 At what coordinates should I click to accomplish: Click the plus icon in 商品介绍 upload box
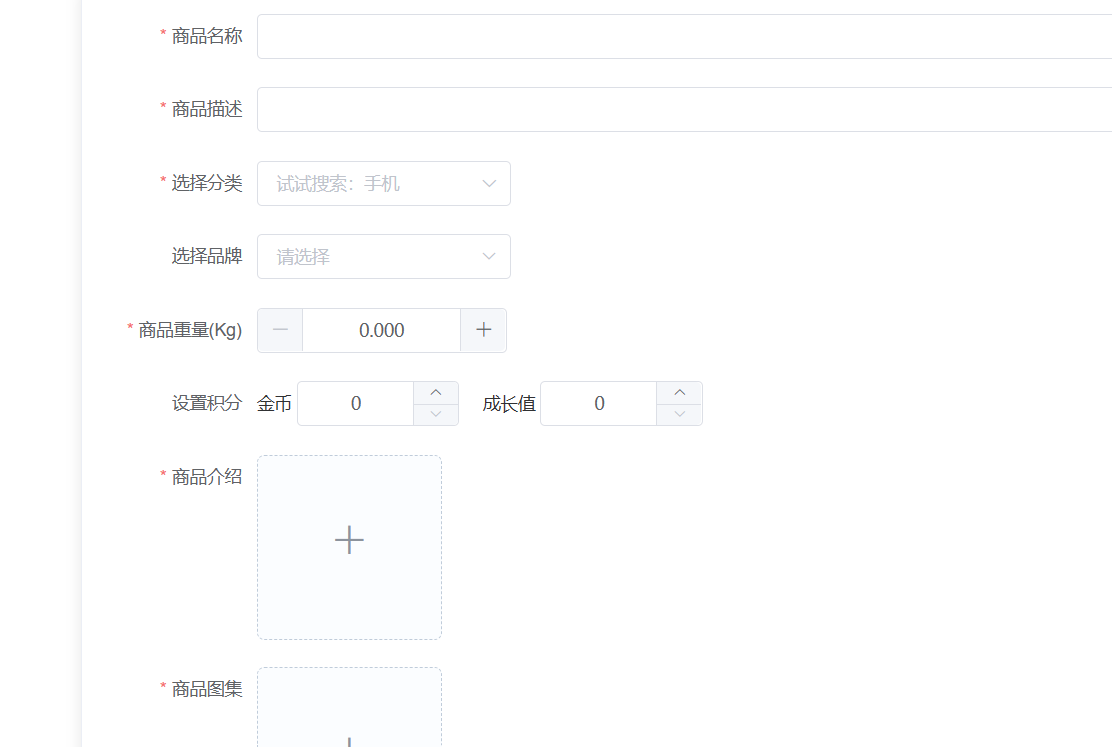[x=349, y=540]
